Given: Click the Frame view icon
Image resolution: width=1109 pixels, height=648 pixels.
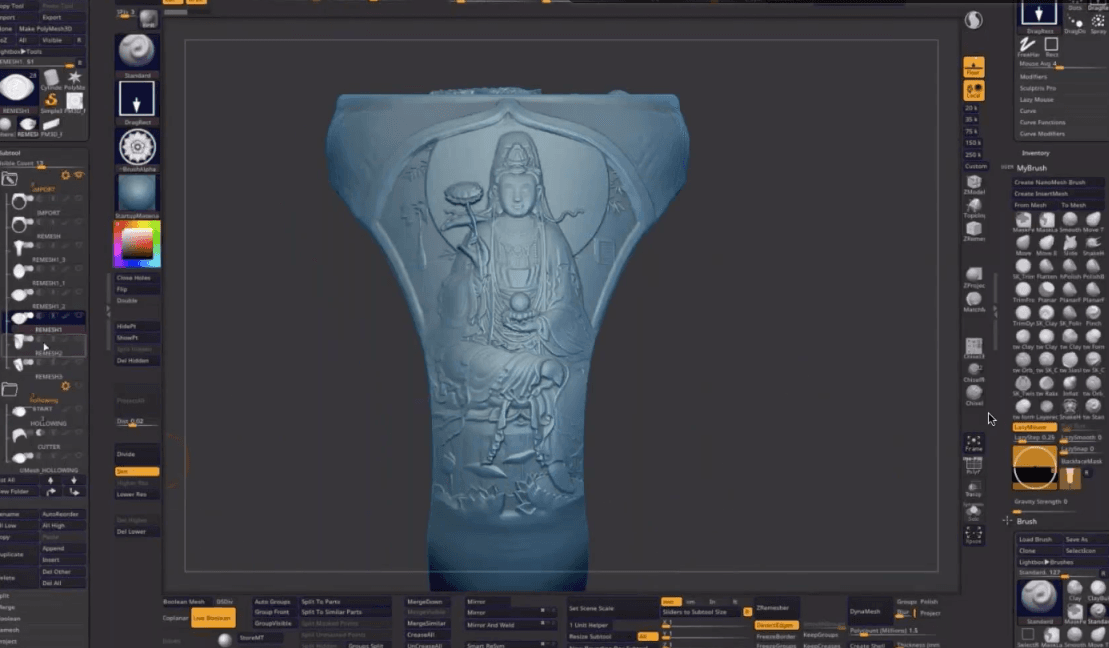Looking at the screenshot, I should 974,443.
